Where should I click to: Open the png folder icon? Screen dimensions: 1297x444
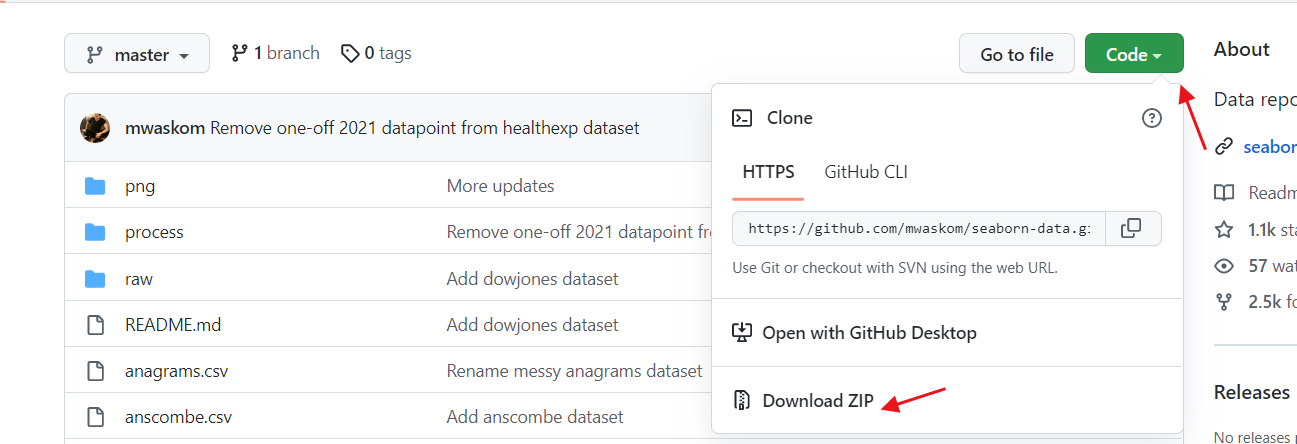pos(95,186)
